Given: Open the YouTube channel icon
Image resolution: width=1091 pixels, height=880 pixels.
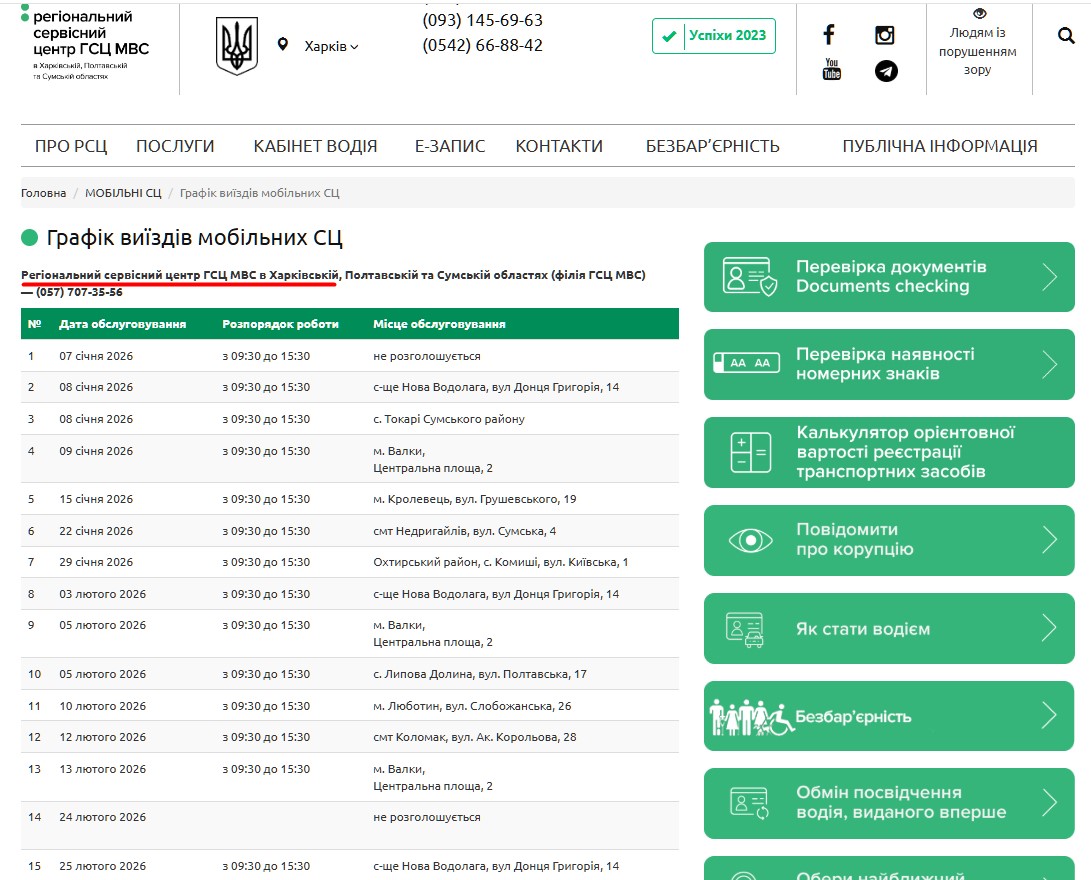Looking at the screenshot, I should pos(831,70).
